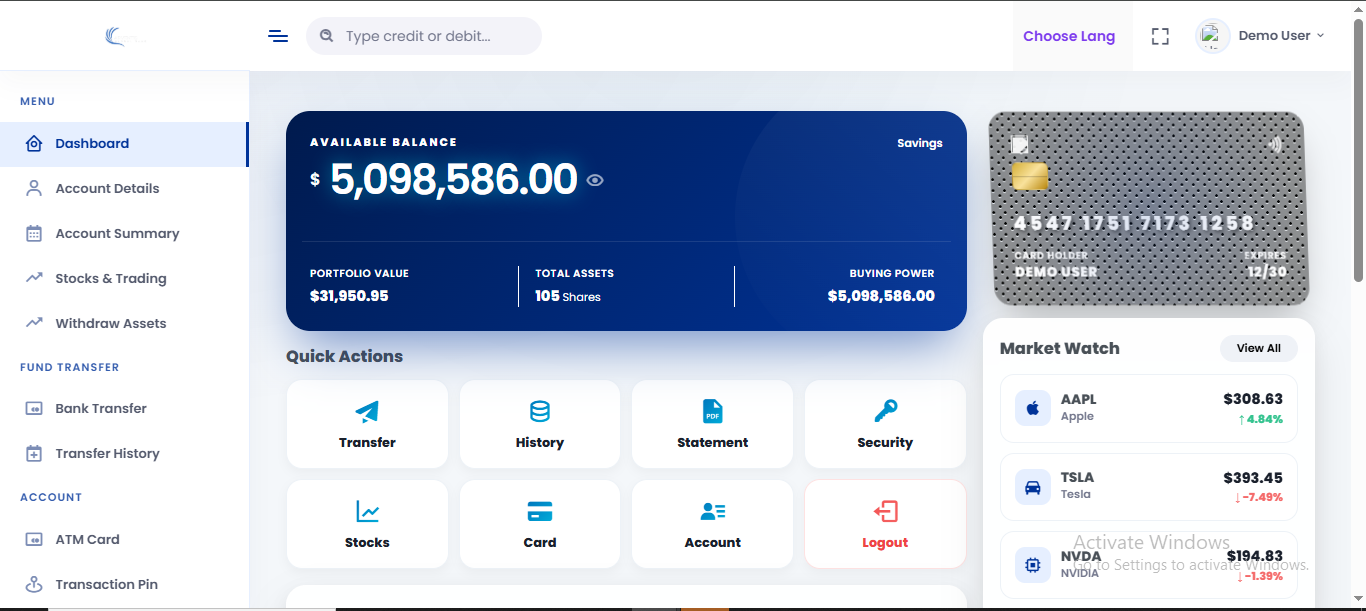Click the debit card image
Screen dimensions: 1366x611
point(1147,208)
